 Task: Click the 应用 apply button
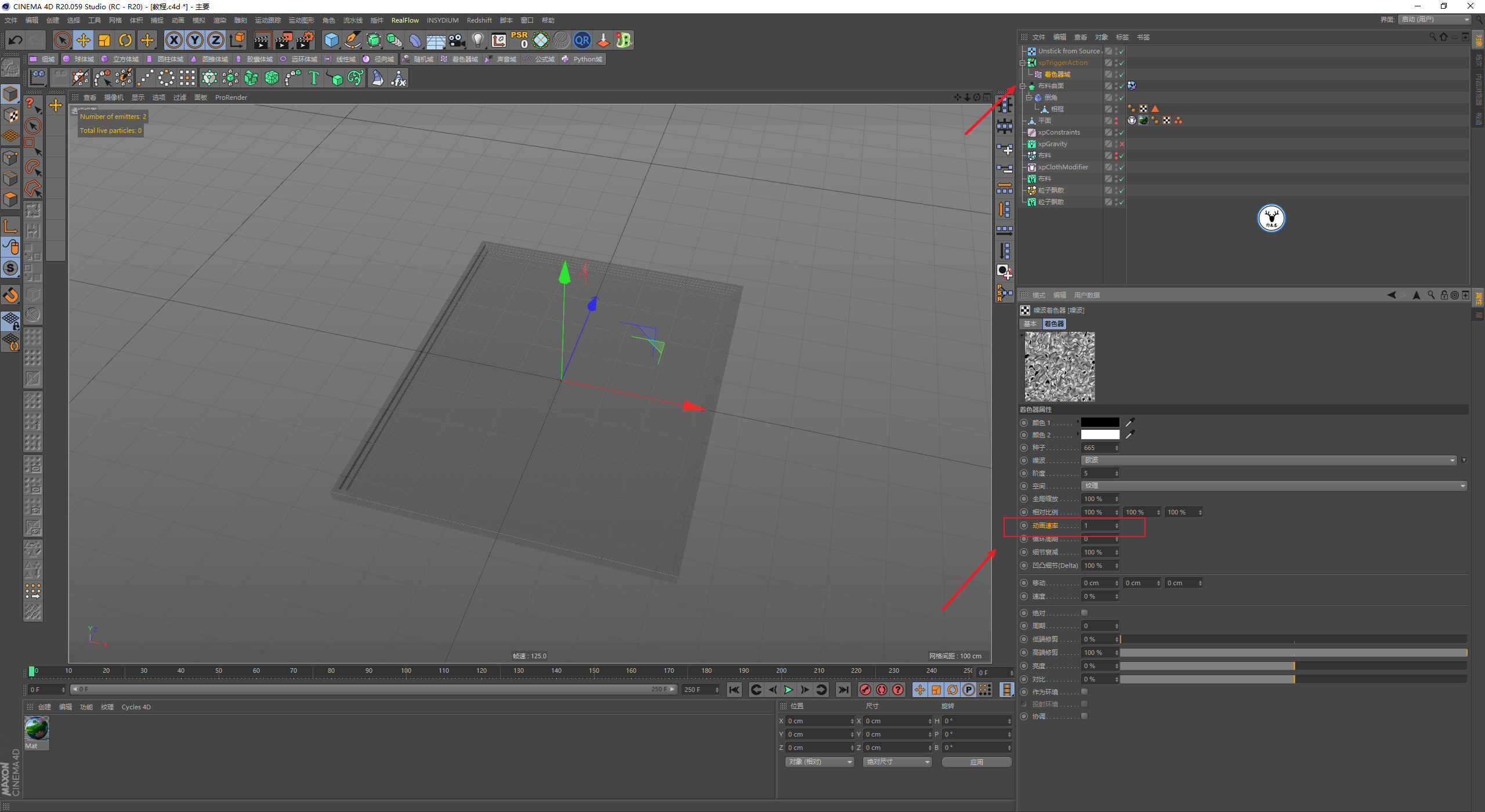point(977,762)
